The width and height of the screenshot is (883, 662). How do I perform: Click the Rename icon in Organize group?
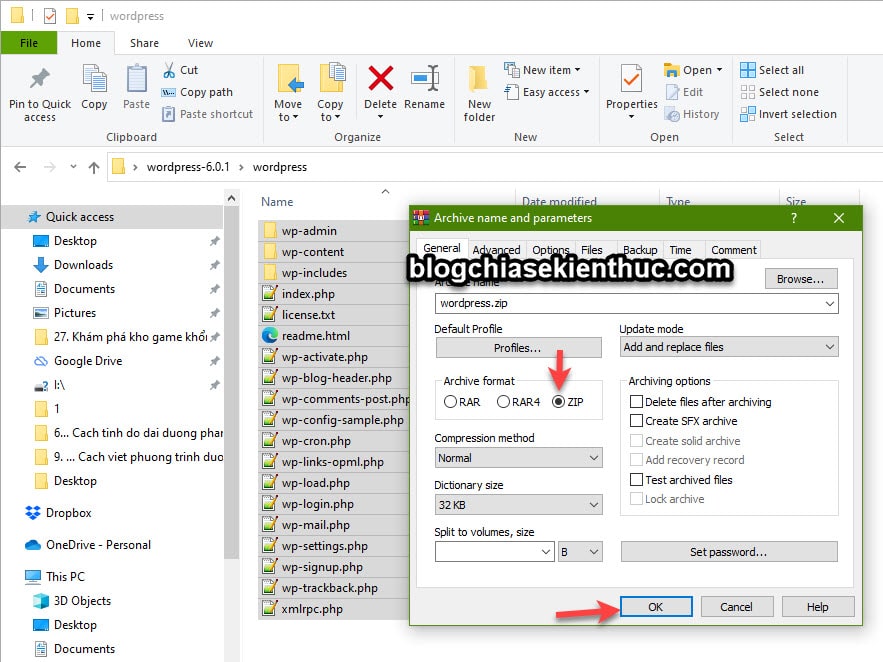(x=425, y=78)
